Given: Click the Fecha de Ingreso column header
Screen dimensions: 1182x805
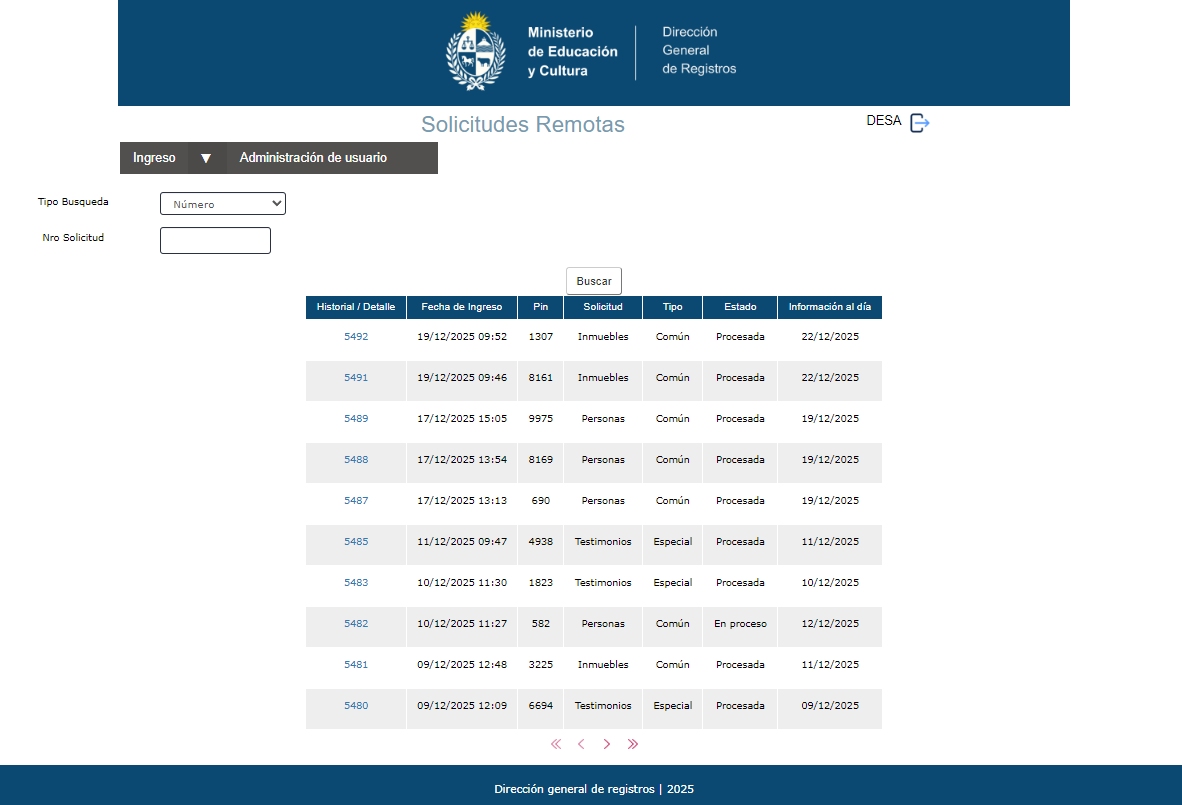Looking at the screenshot, I should click(x=461, y=307).
